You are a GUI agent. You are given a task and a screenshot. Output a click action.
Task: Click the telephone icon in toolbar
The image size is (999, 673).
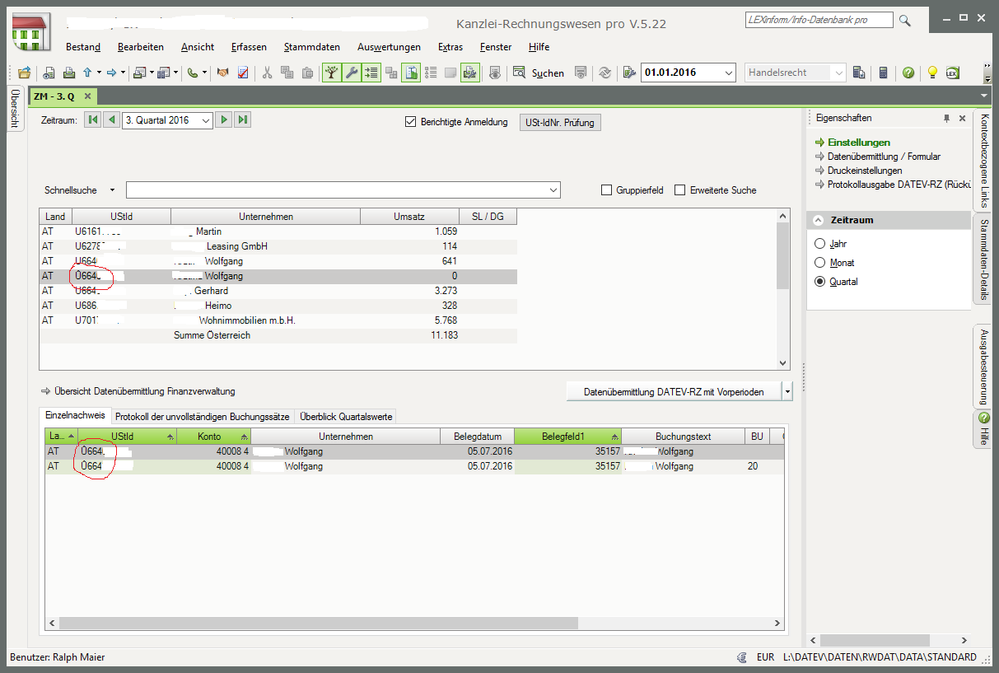[192, 73]
